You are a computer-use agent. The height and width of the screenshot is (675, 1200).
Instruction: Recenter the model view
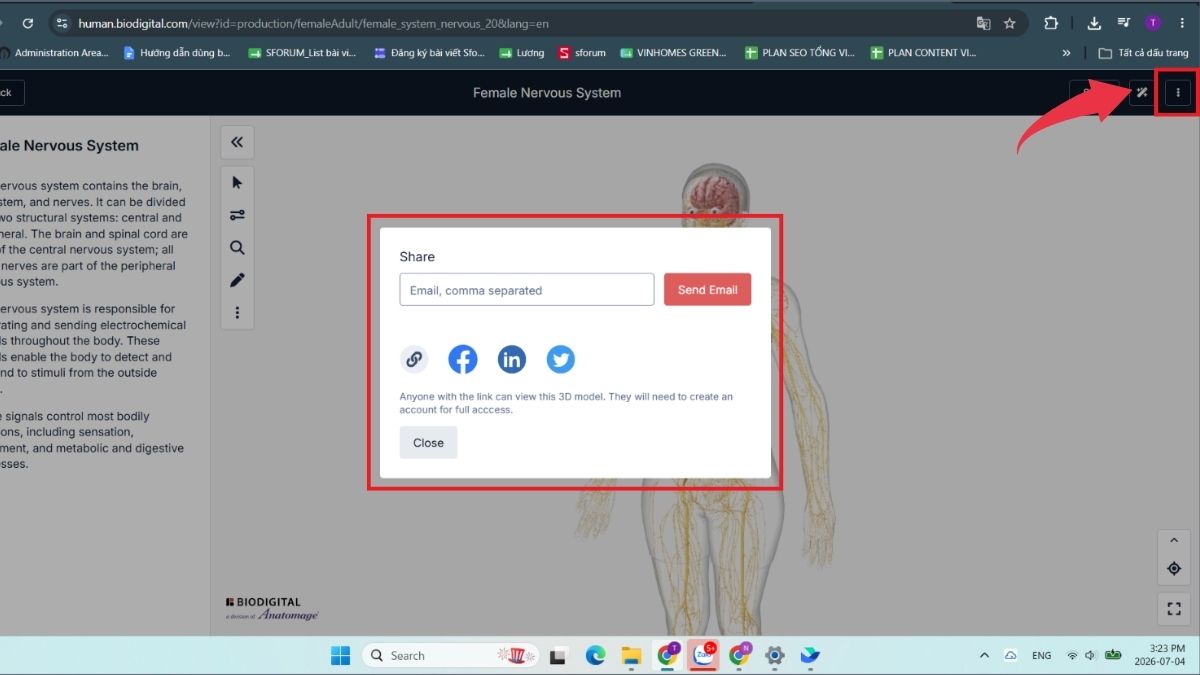(x=1174, y=568)
